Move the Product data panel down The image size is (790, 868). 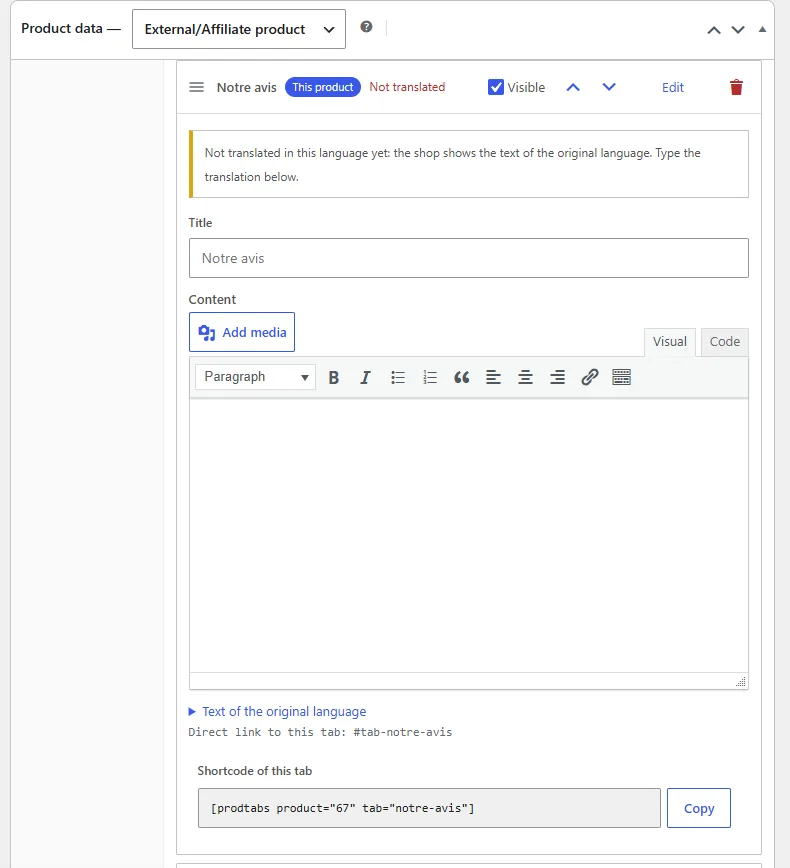pos(738,30)
